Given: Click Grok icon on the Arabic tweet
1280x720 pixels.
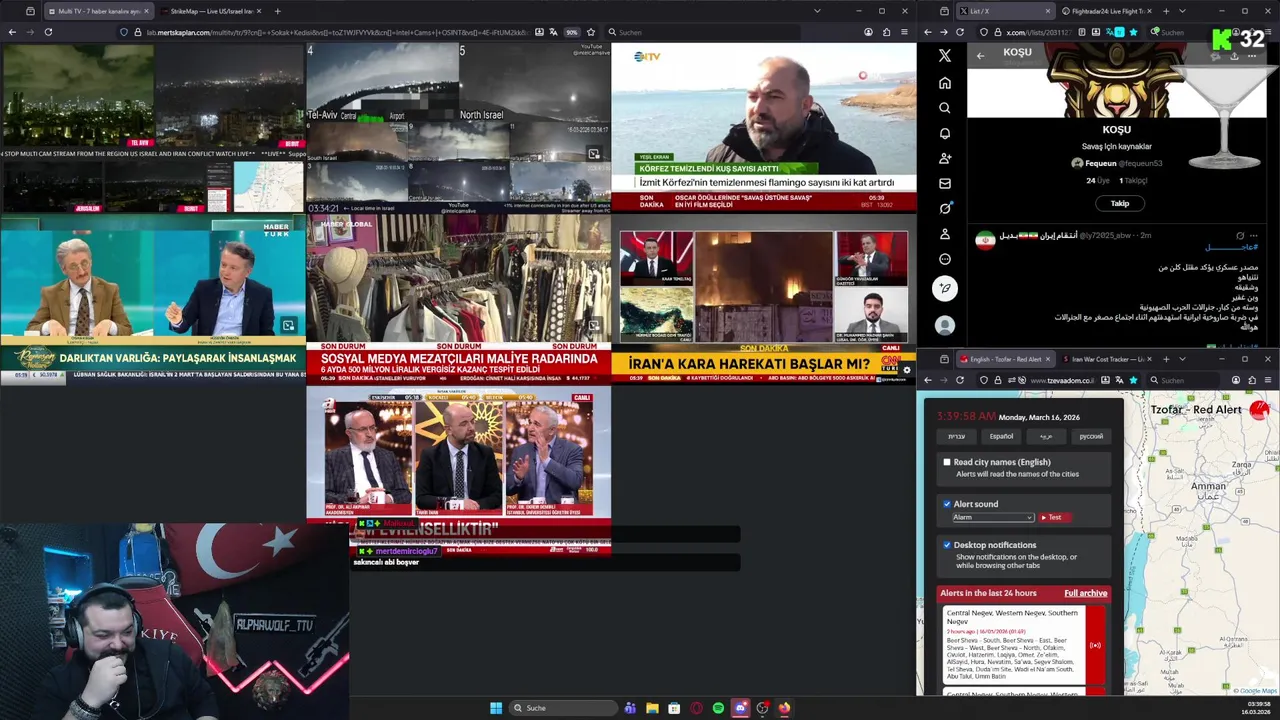Looking at the screenshot, I should point(1240,235).
